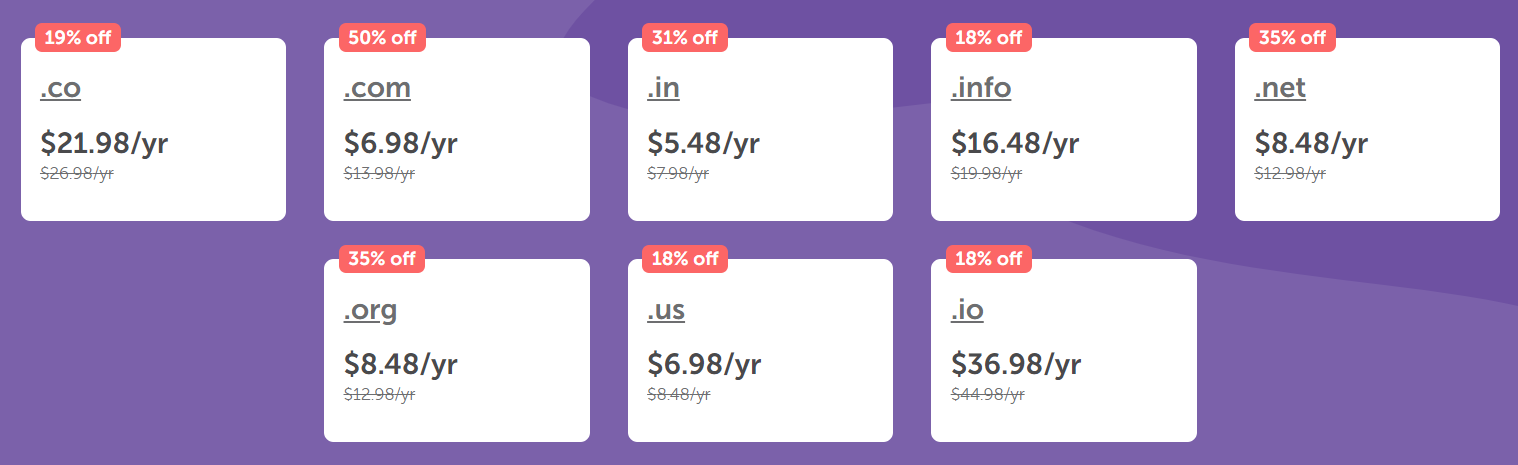Open the .in domain link
1518x465 pixels.
click(x=663, y=89)
